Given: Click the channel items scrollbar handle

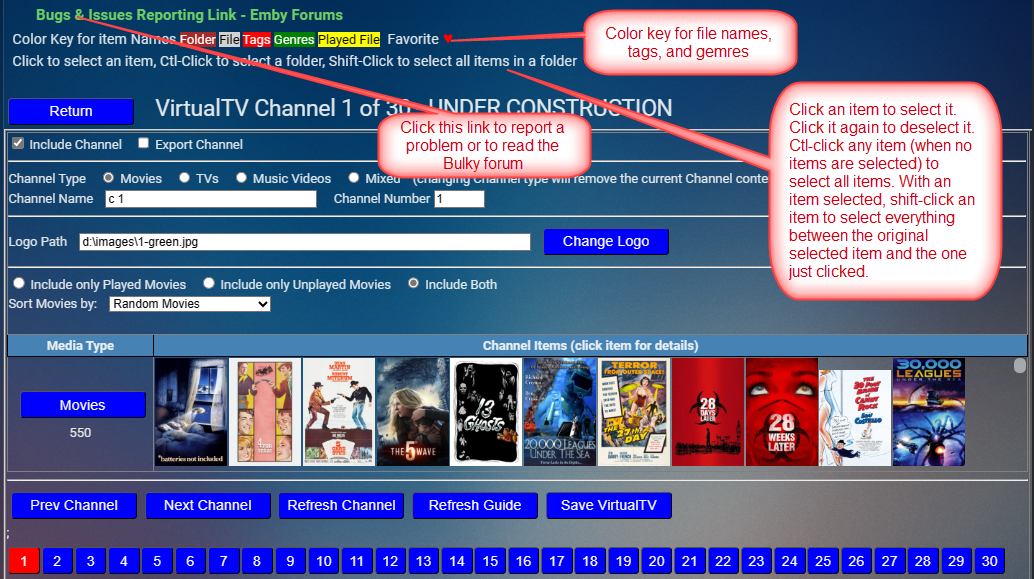Looking at the screenshot, I should coord(1020,365).
